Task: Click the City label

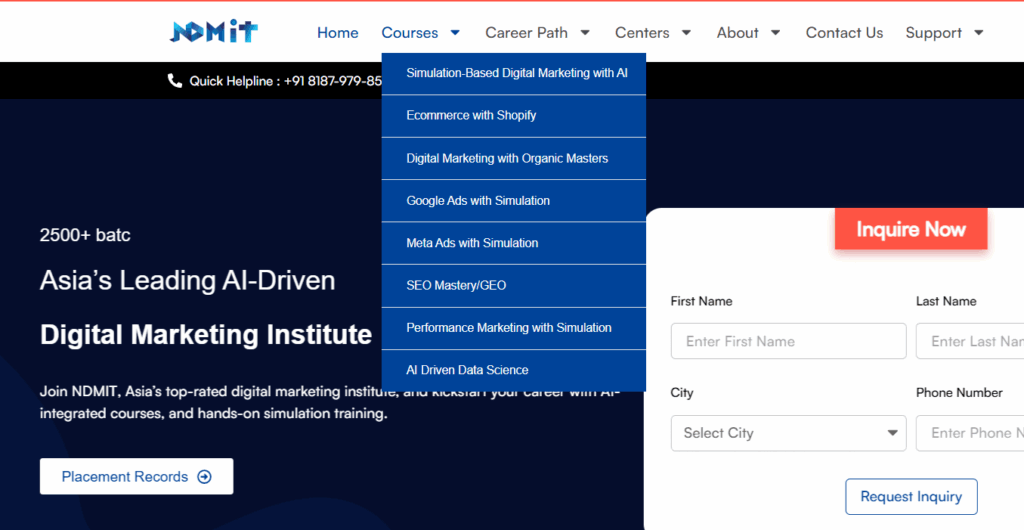Action: [x=682, y=393]
